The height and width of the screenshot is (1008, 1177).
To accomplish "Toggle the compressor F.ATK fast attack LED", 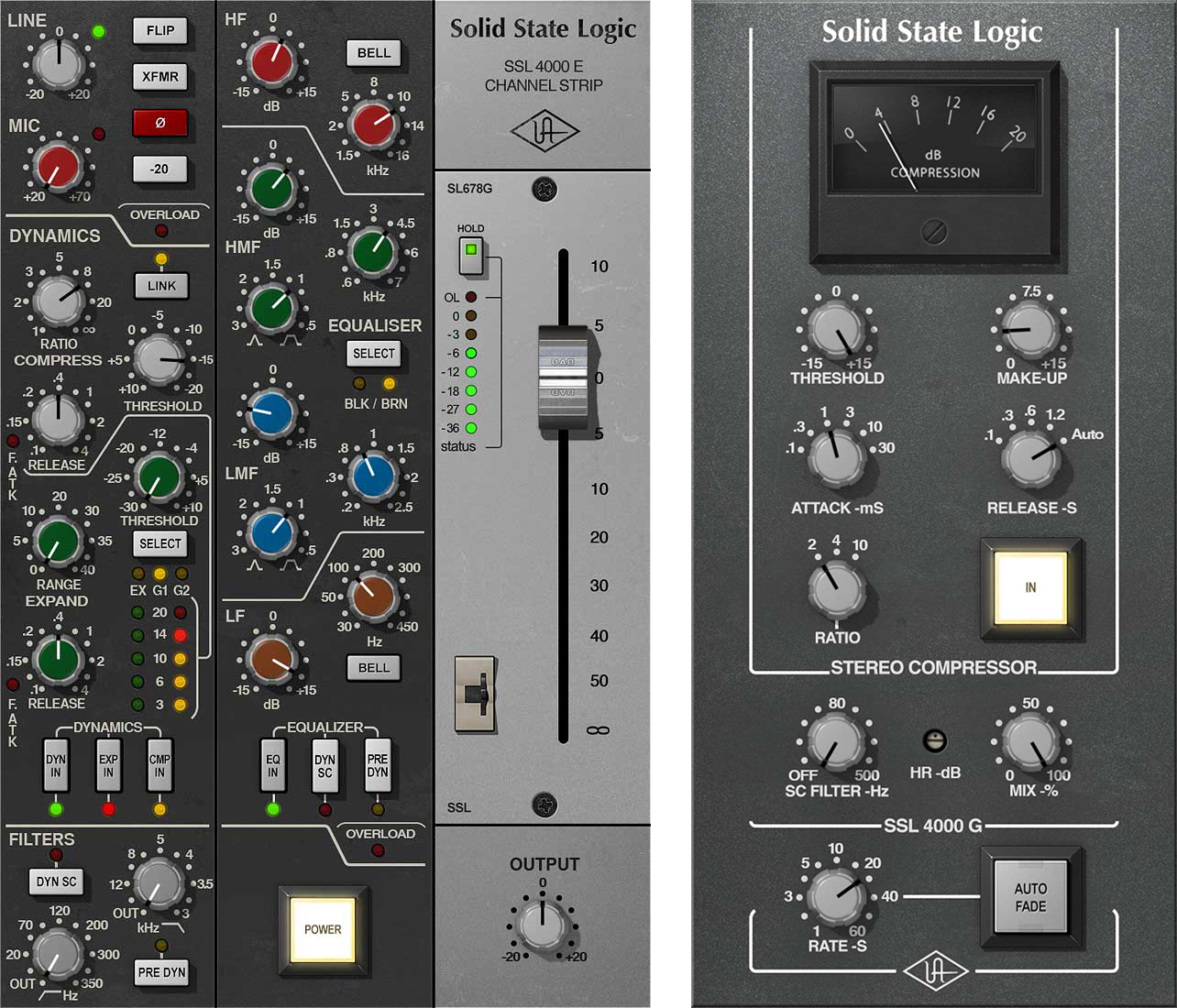I will [13, 441].
